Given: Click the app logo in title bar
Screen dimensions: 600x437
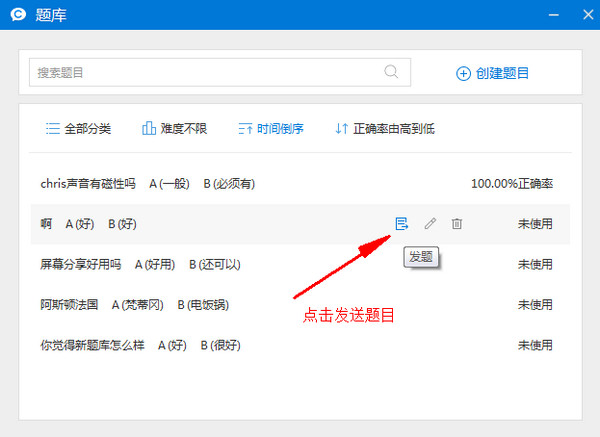Looking at the screenshot, I should point(16,14).
